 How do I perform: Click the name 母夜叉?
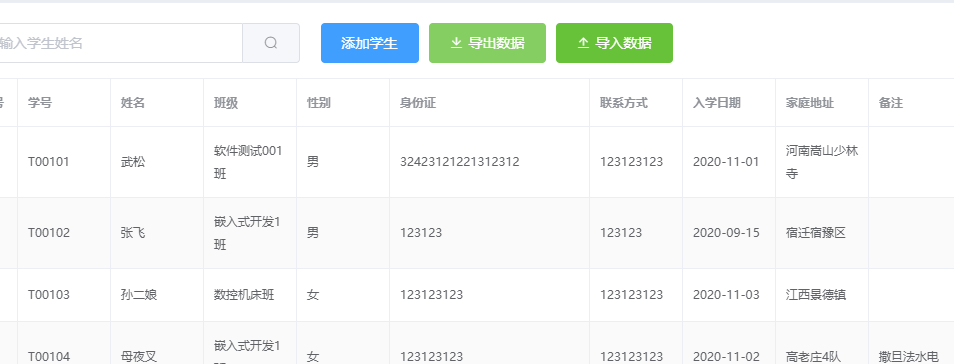tap(139, 357)
